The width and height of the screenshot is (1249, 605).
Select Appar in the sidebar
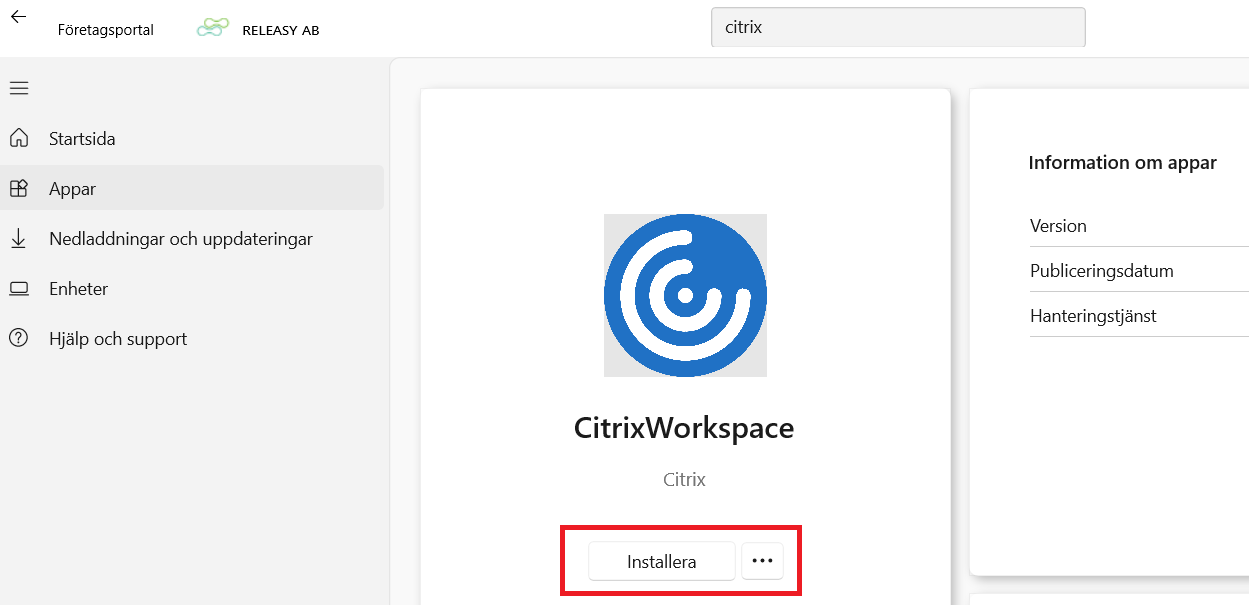click(192, 188)
